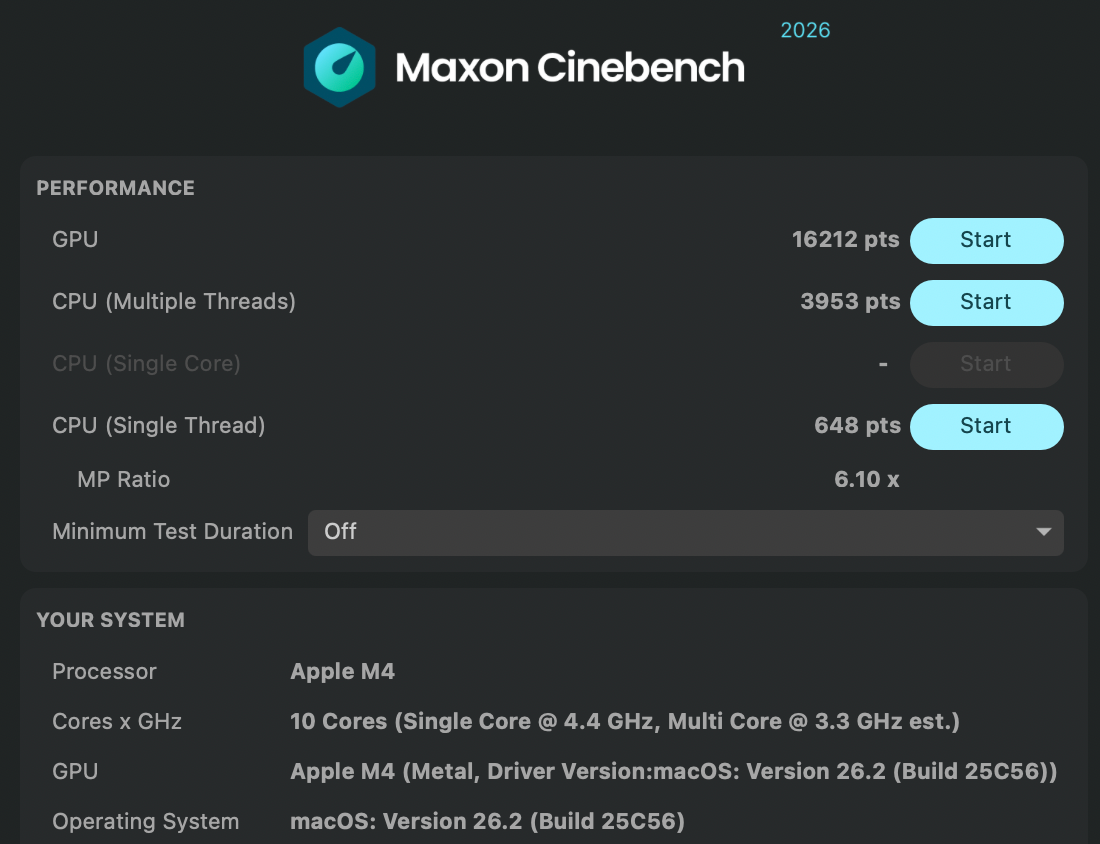The height and width of the screenshot is (844, 1100).
Task: Click the 'GPU' label in Performance section
Action: click(x=75, y=240)
